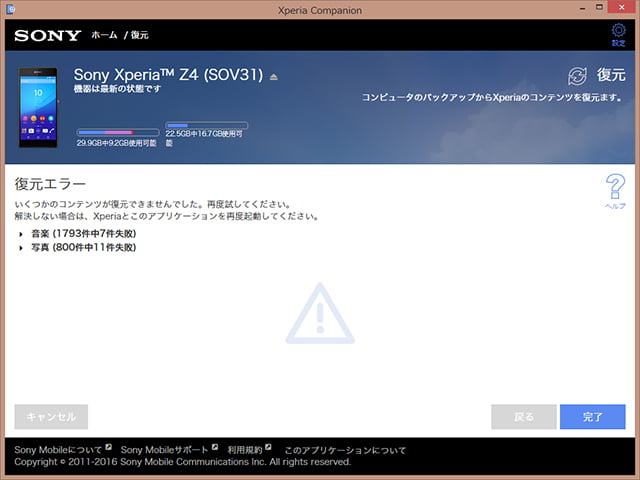
Task: Open the 設定 gear icon
Action: (617, 33)
